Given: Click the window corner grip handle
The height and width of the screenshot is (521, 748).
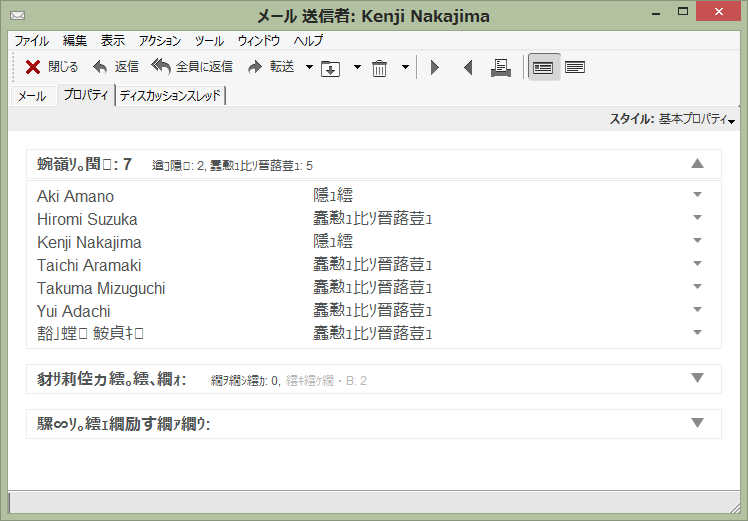Looking at the screenshot, I should (x=734, y=508).
